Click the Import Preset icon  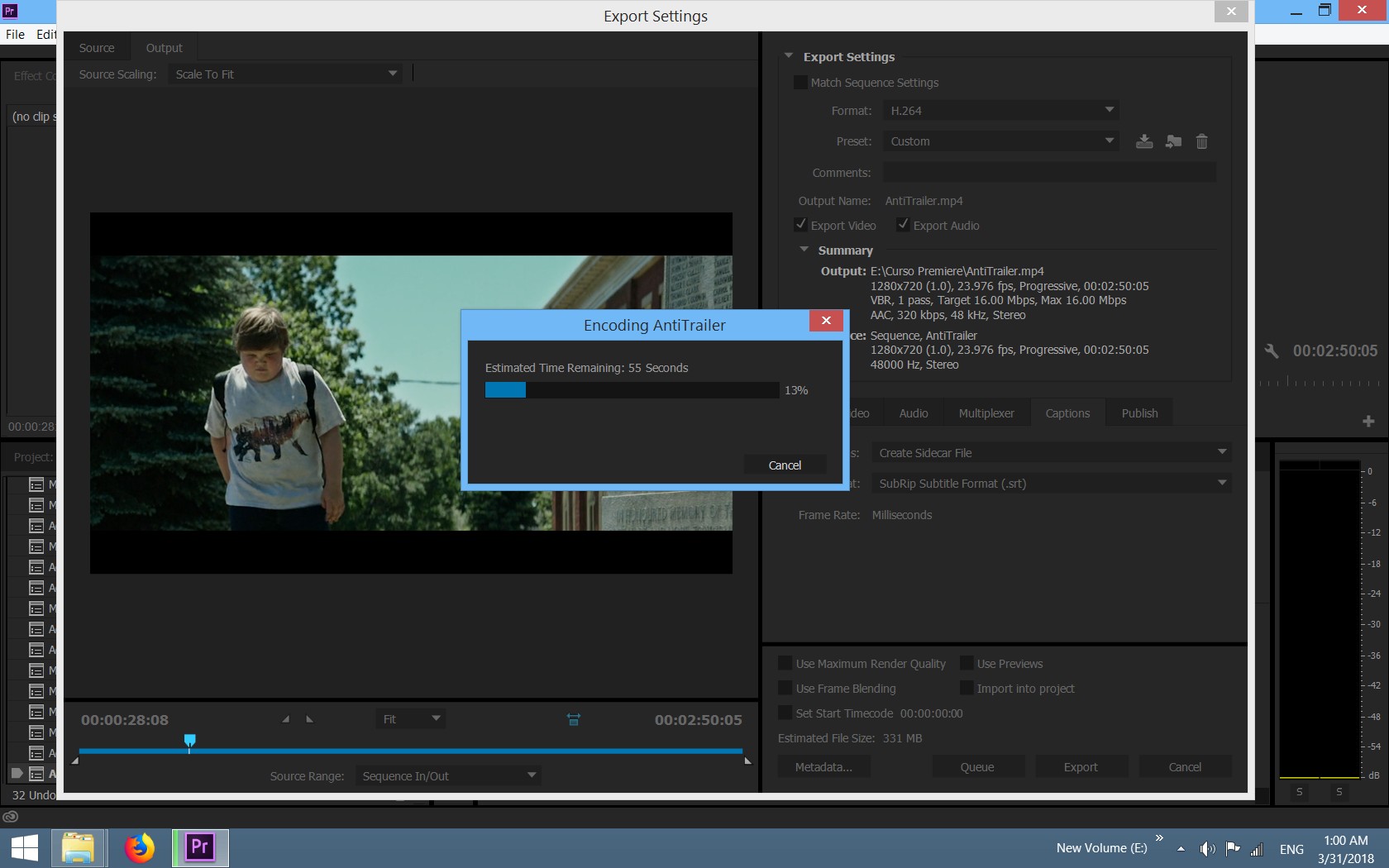[1173, 141]
